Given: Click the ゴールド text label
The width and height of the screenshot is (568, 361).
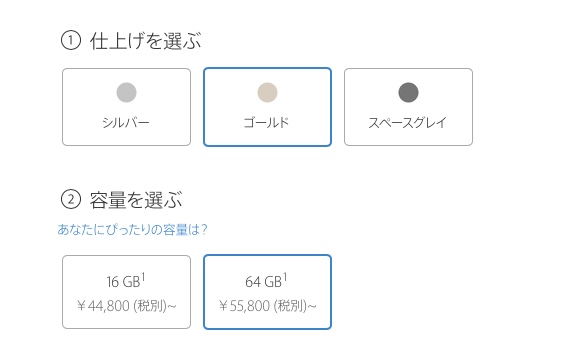Looking at the screenshot, I should point(267,122).
